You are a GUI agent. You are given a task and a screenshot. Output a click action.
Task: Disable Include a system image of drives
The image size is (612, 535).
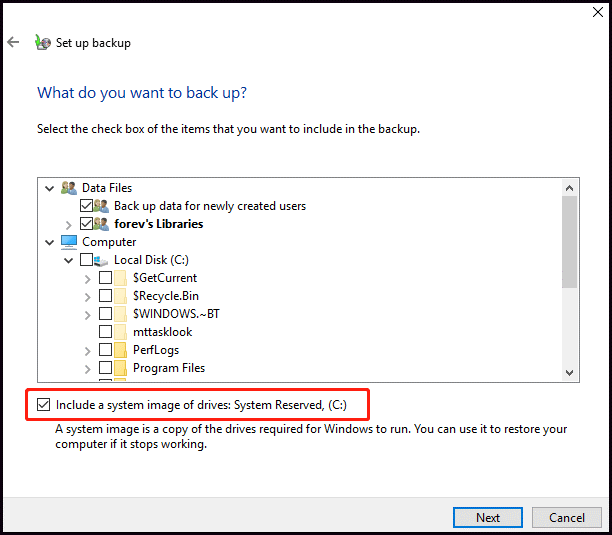42,405
